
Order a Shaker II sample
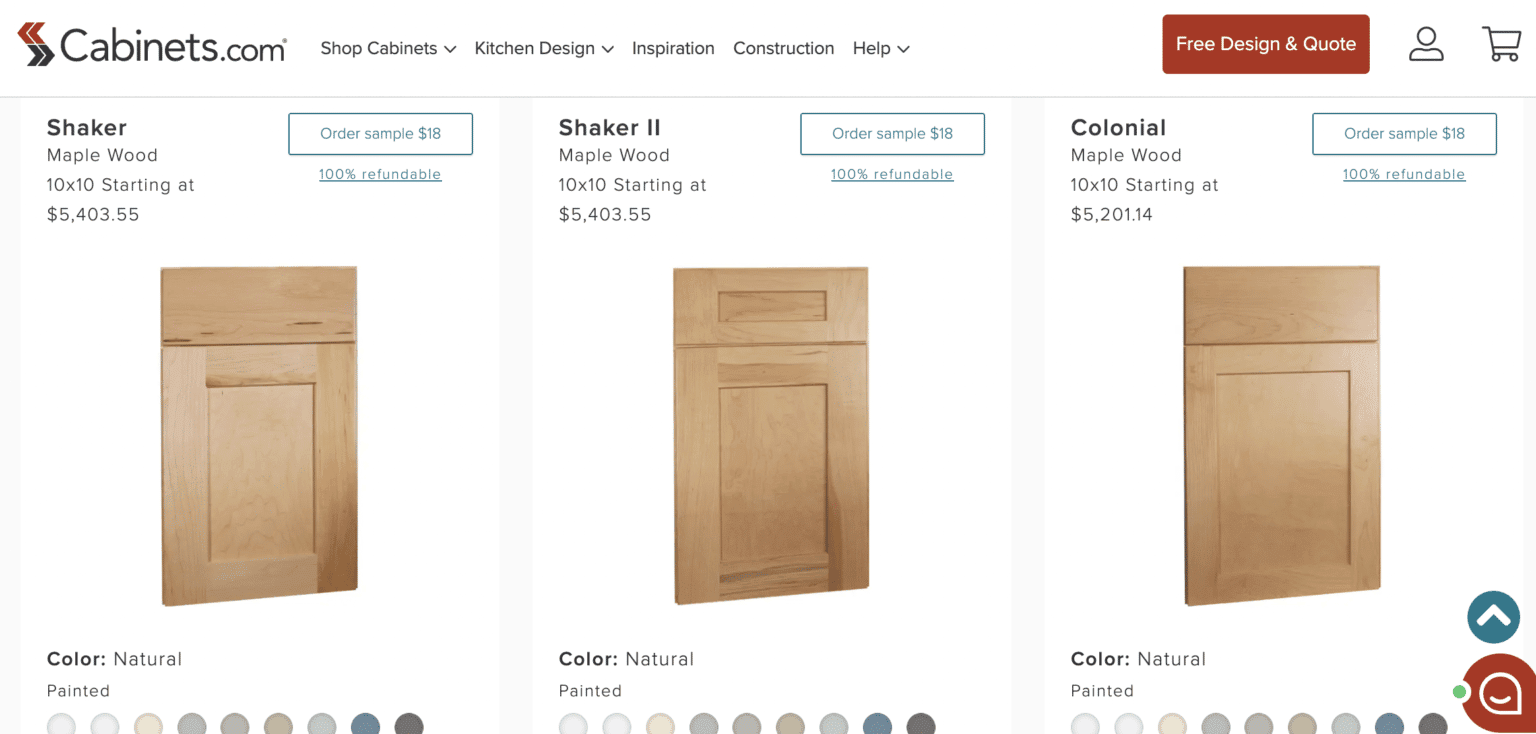(892, 134)
